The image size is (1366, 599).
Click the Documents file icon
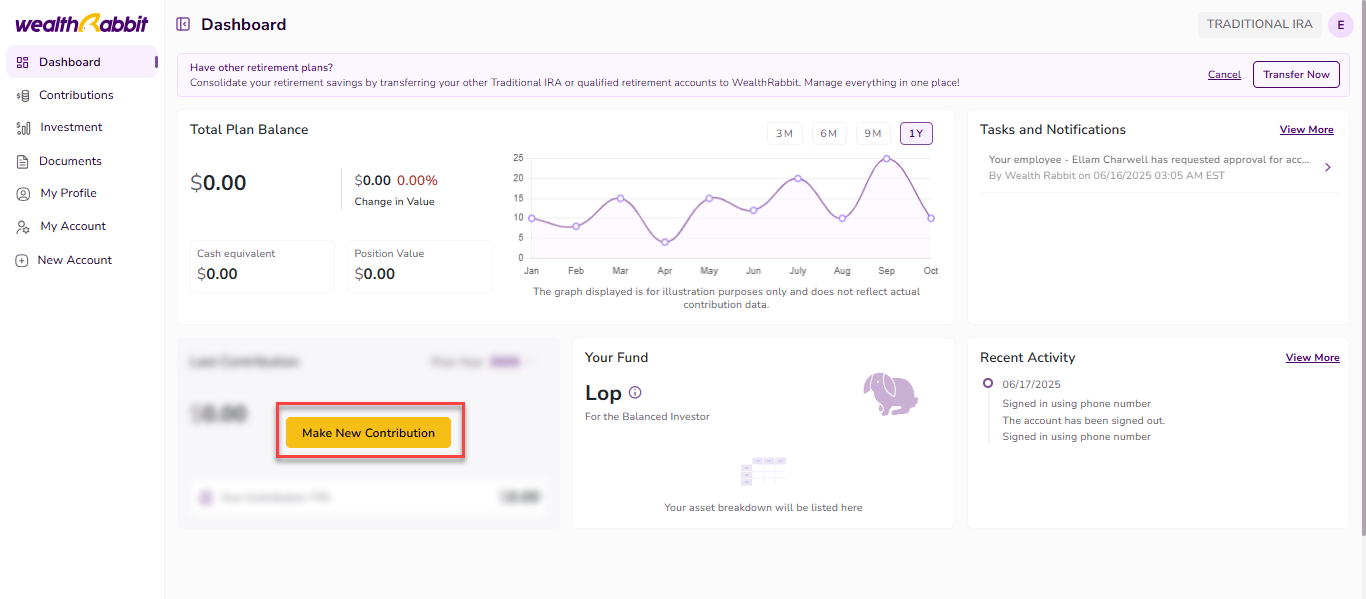[x=22, y=161]
